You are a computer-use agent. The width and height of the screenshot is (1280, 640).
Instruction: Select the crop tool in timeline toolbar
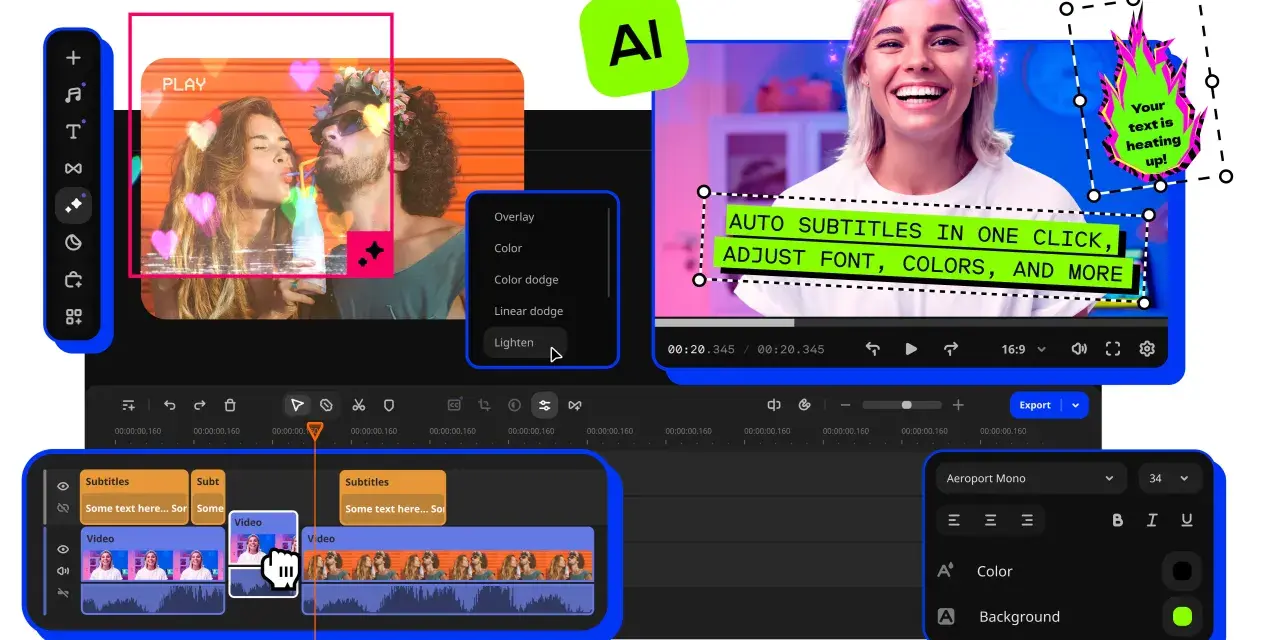coord(484,405)
